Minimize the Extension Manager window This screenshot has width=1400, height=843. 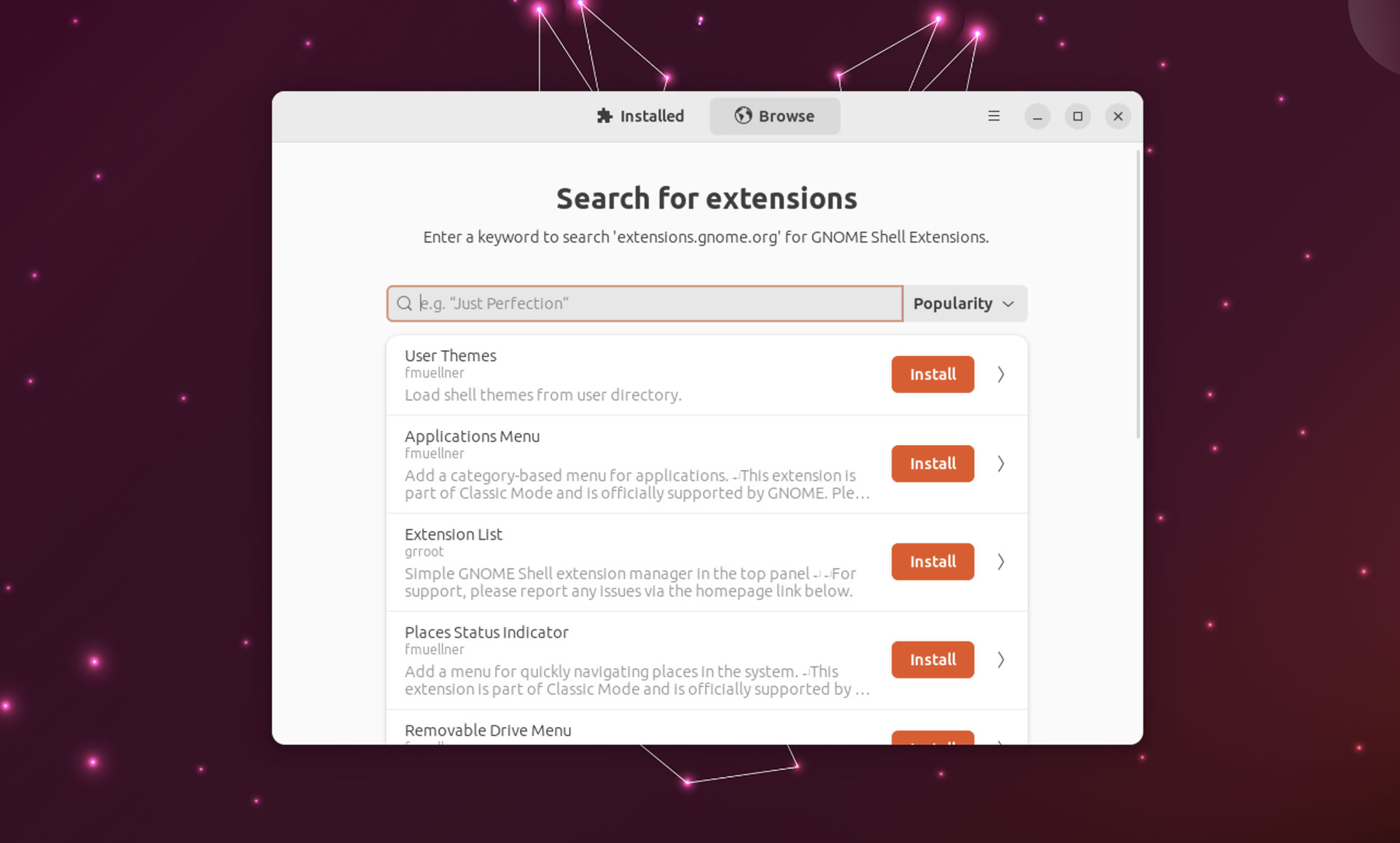1037,116
